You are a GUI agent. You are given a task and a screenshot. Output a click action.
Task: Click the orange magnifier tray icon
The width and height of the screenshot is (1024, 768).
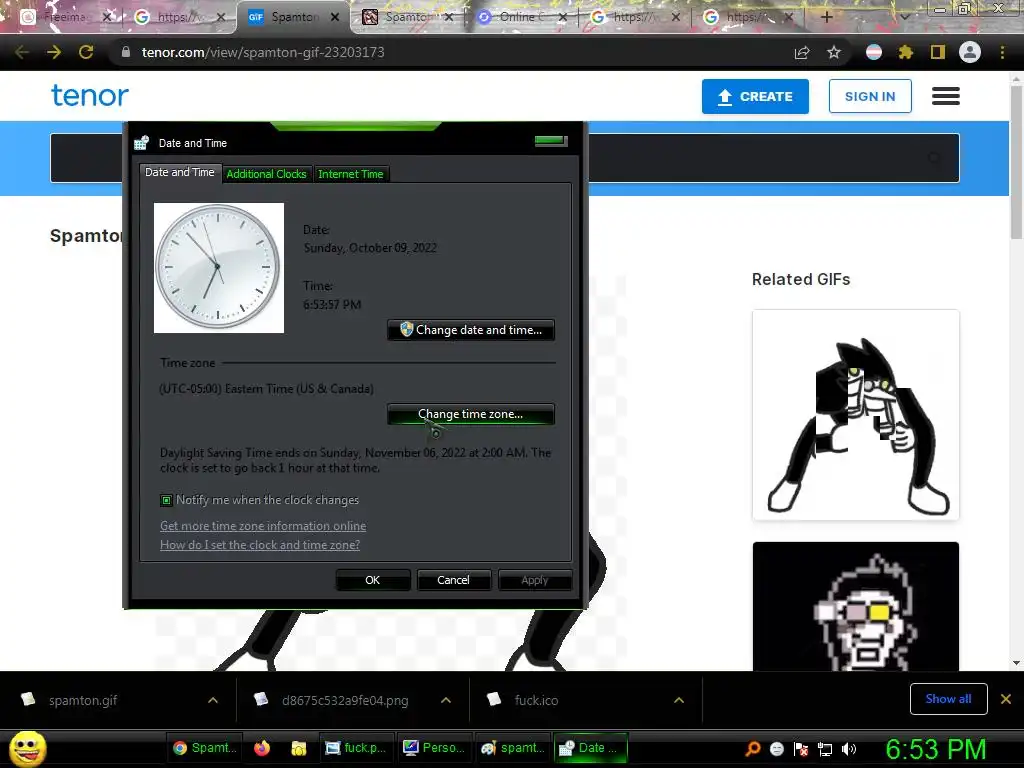(x=753, y=749)
